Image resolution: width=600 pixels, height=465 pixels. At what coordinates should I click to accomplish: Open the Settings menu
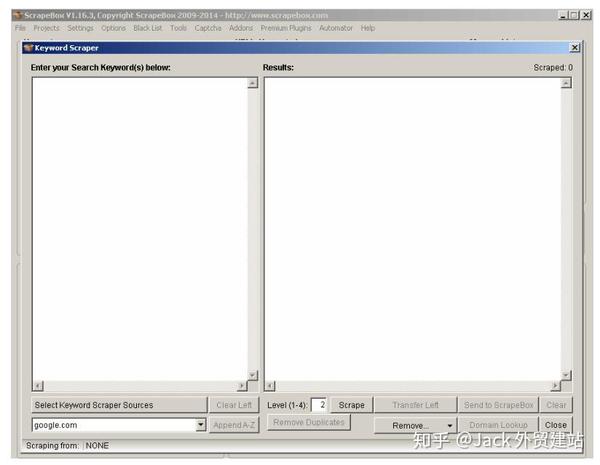pos(80,28)
